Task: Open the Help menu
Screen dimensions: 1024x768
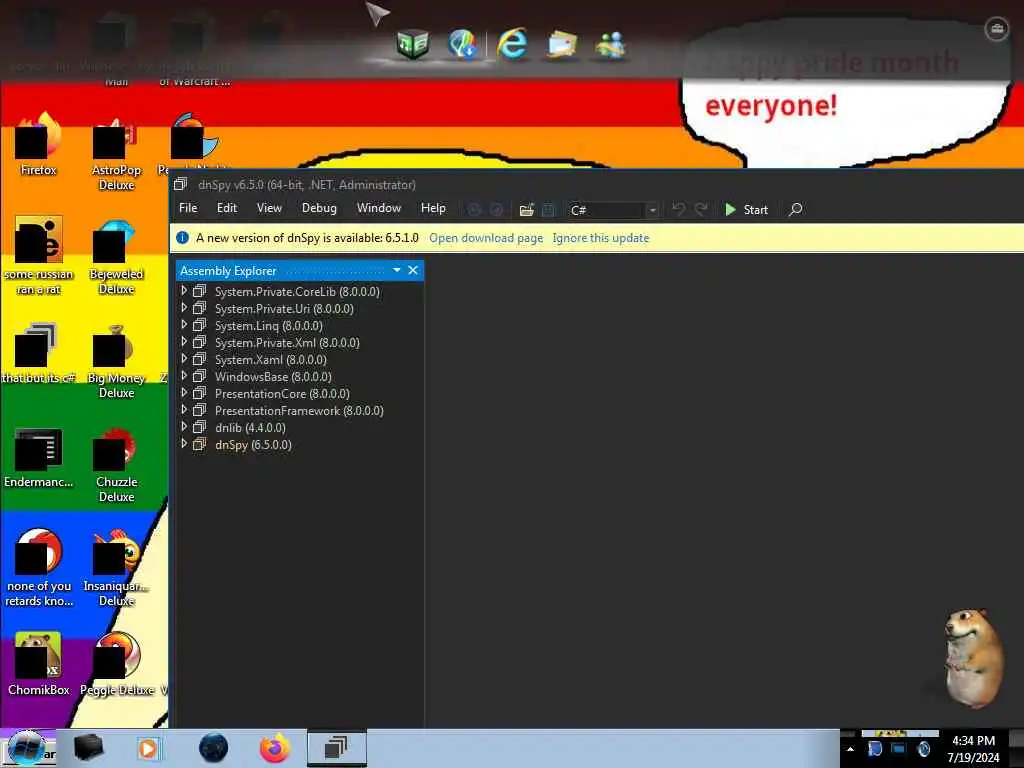Action: coord(433,208)
